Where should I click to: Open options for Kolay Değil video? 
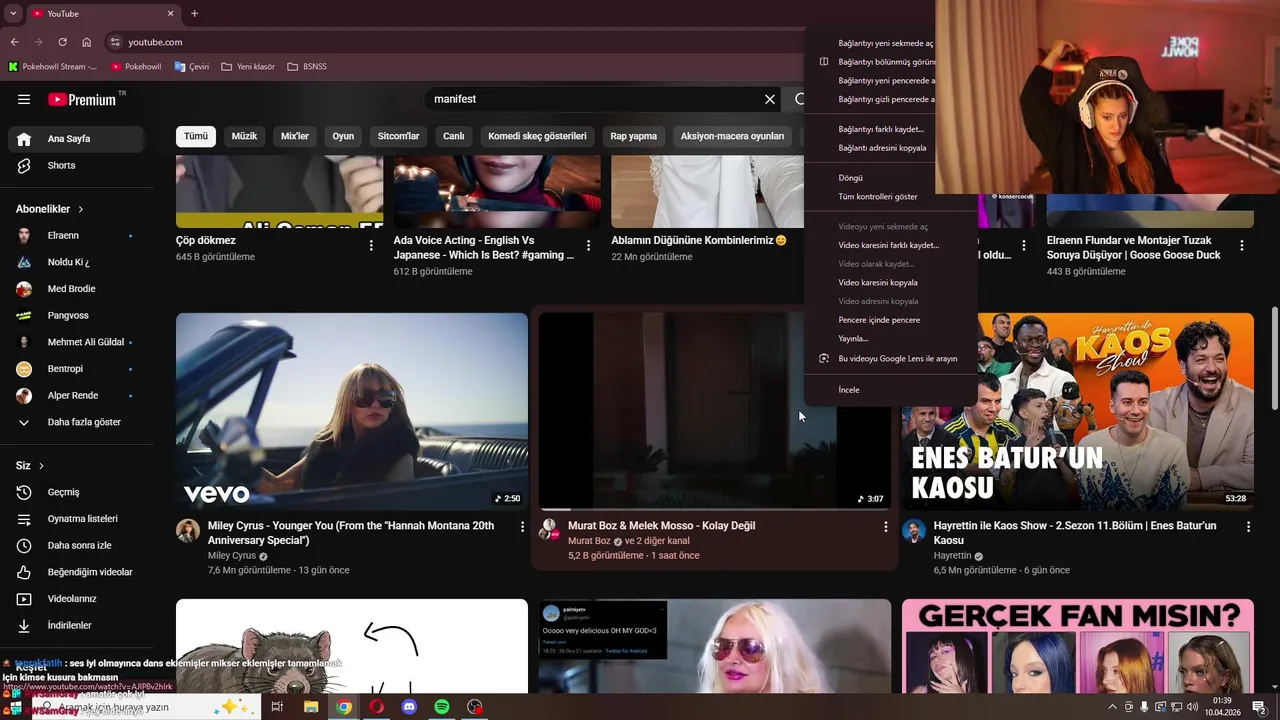click(x=885, y=526)
